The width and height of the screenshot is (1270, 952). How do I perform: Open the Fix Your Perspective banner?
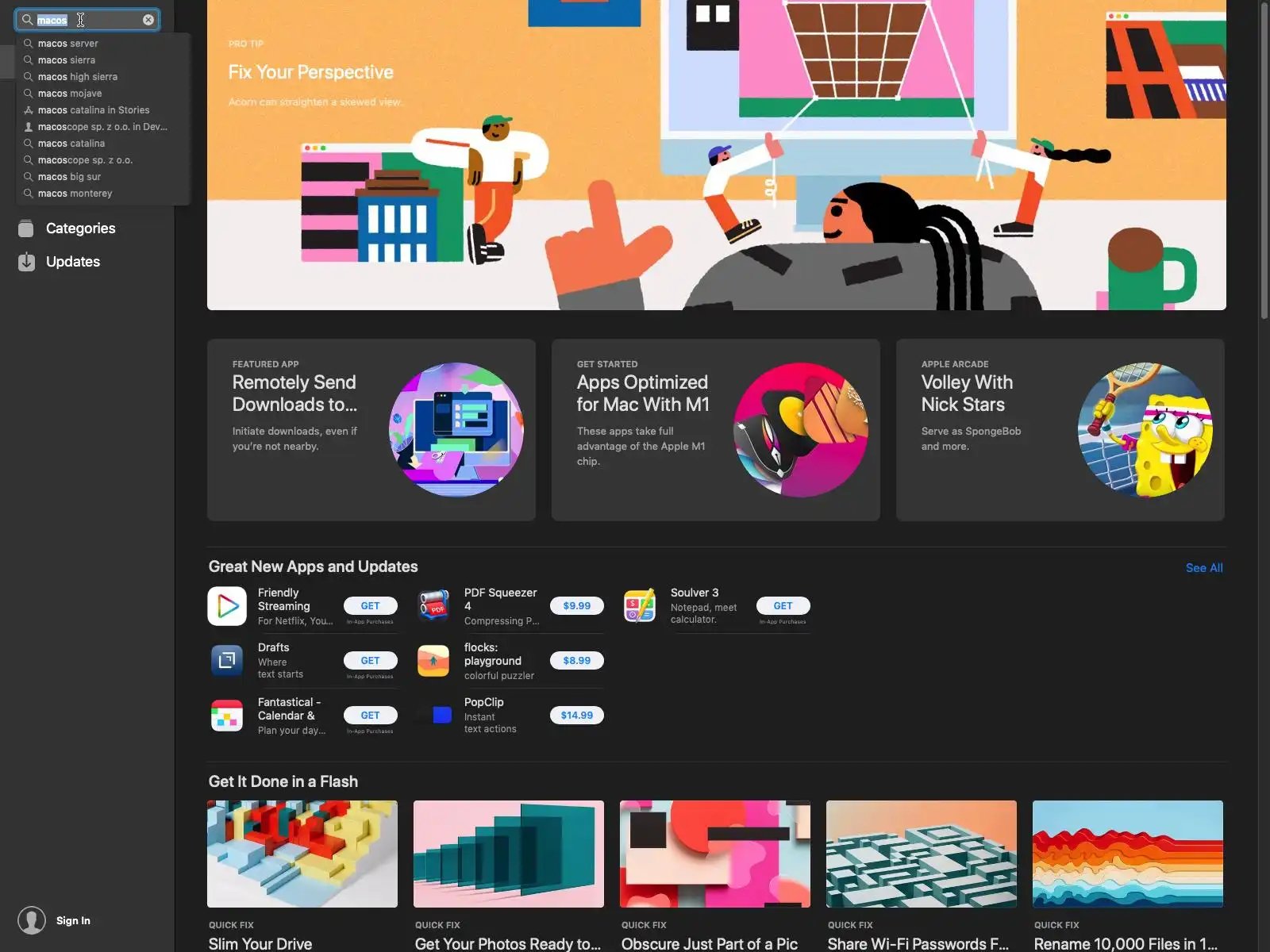tap(717, 155)
